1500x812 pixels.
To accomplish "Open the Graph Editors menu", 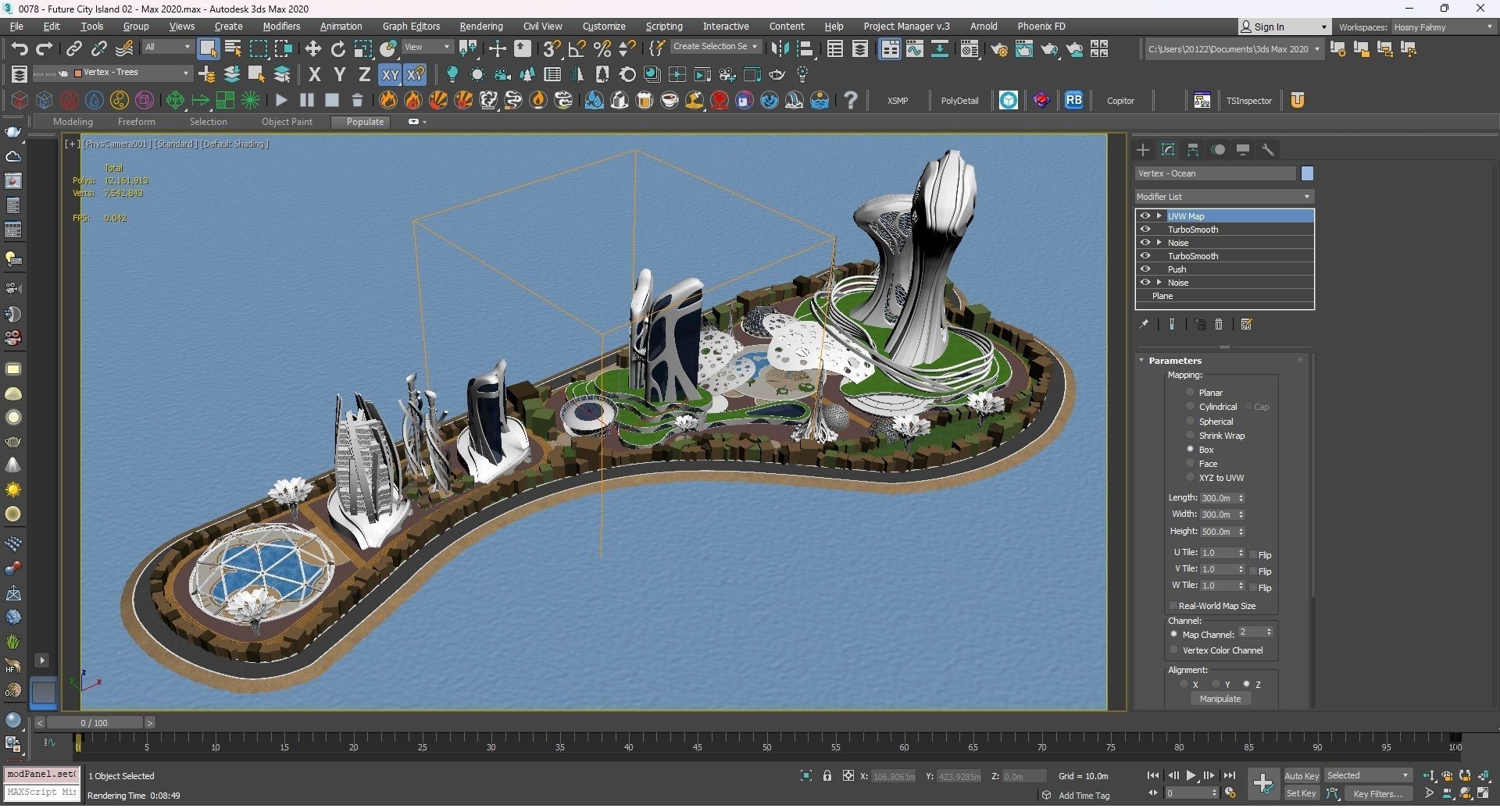I will pos(412,27).
